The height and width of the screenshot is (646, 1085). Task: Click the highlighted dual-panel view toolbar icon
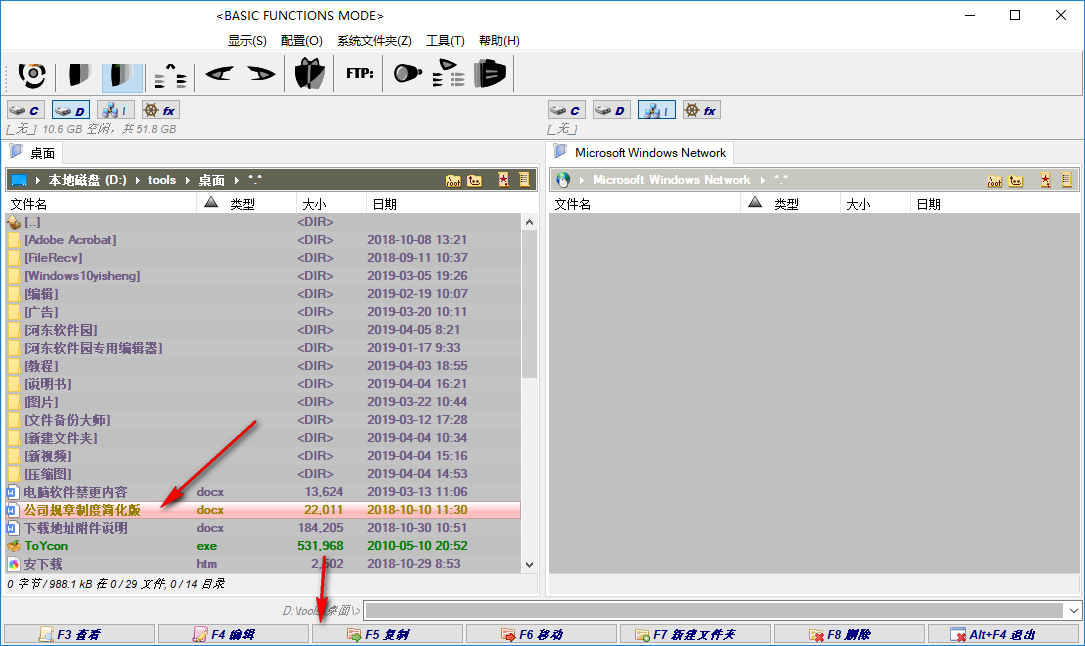[122, 75]
